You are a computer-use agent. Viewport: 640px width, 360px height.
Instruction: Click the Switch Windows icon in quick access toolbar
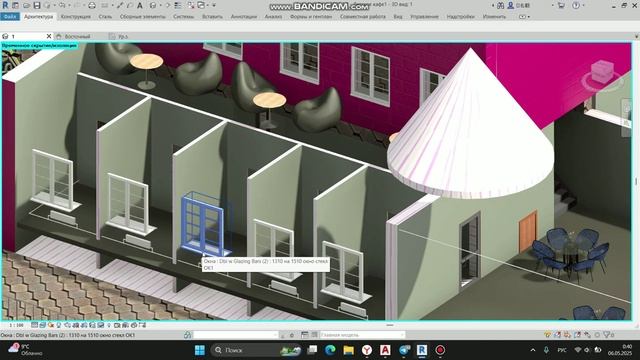[x=201, y=5]
